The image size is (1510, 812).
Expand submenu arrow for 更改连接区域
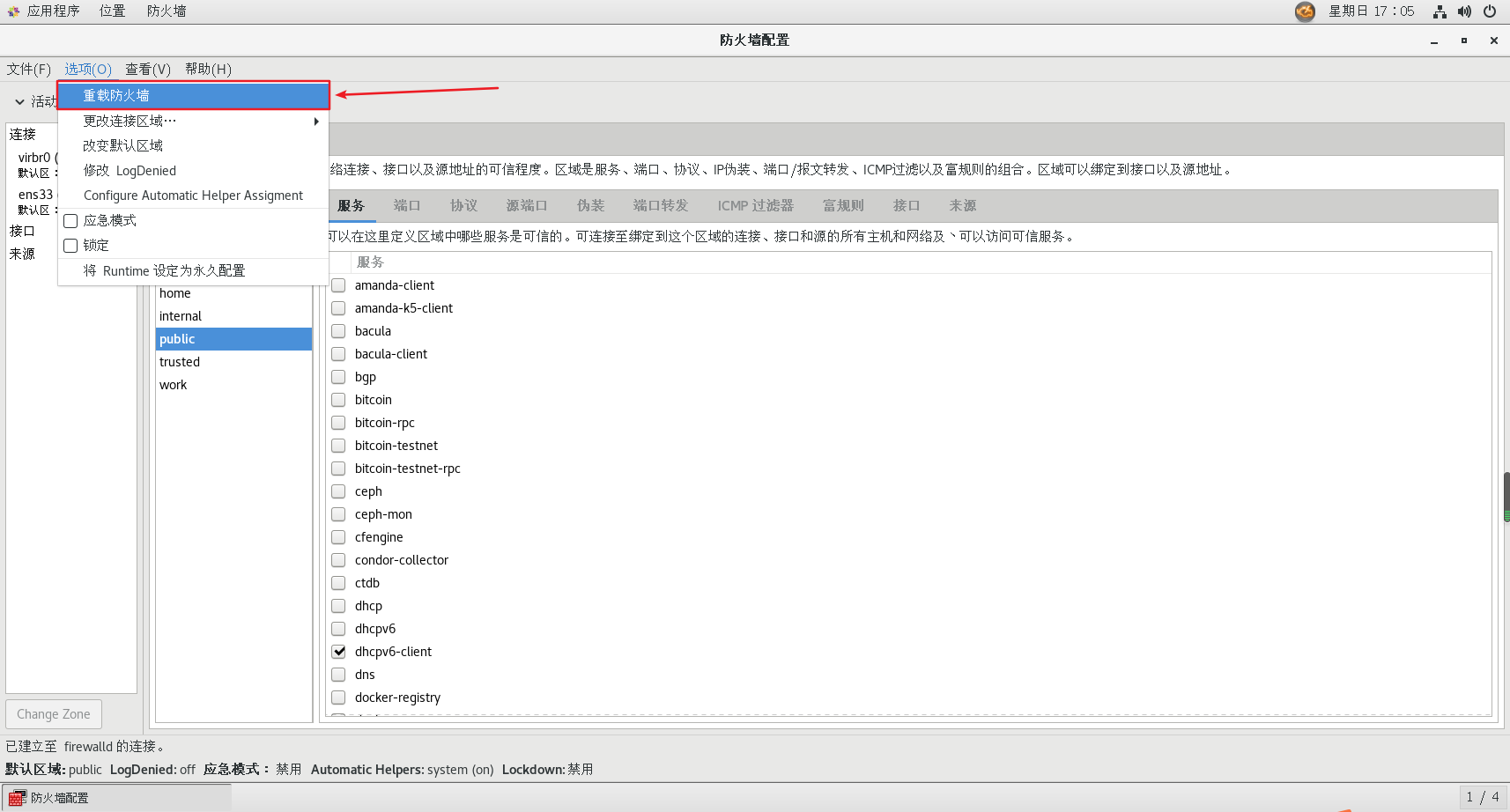[x=316, y=122]
